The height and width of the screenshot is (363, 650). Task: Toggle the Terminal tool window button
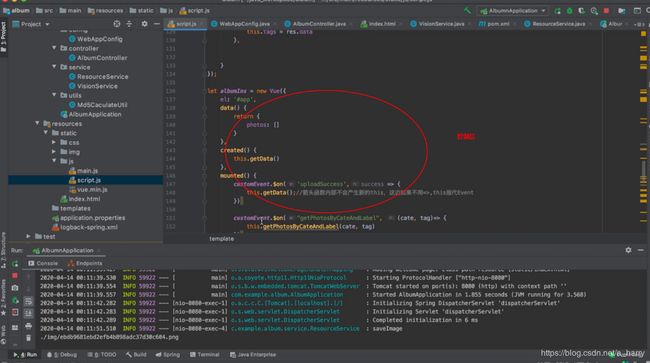click(x=204, y=355)
